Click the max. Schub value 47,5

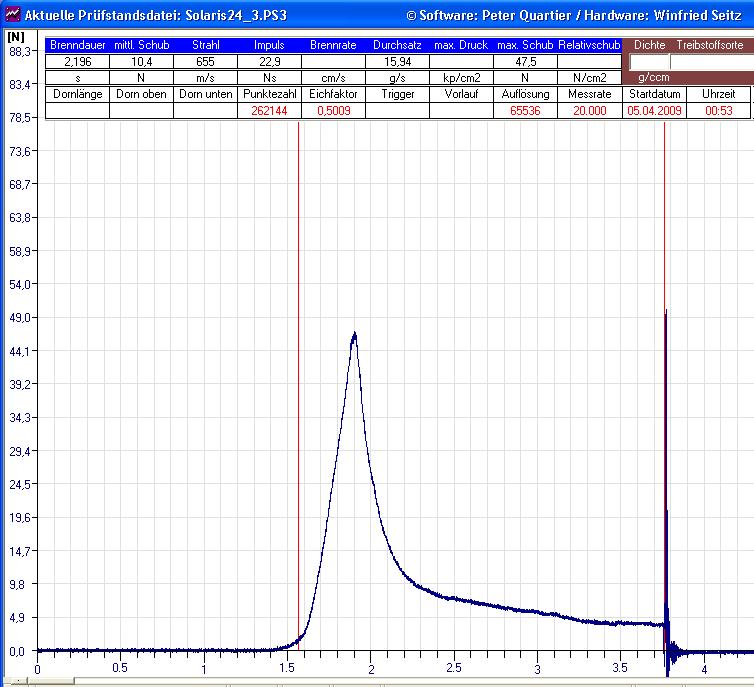(x=525, y=61)
